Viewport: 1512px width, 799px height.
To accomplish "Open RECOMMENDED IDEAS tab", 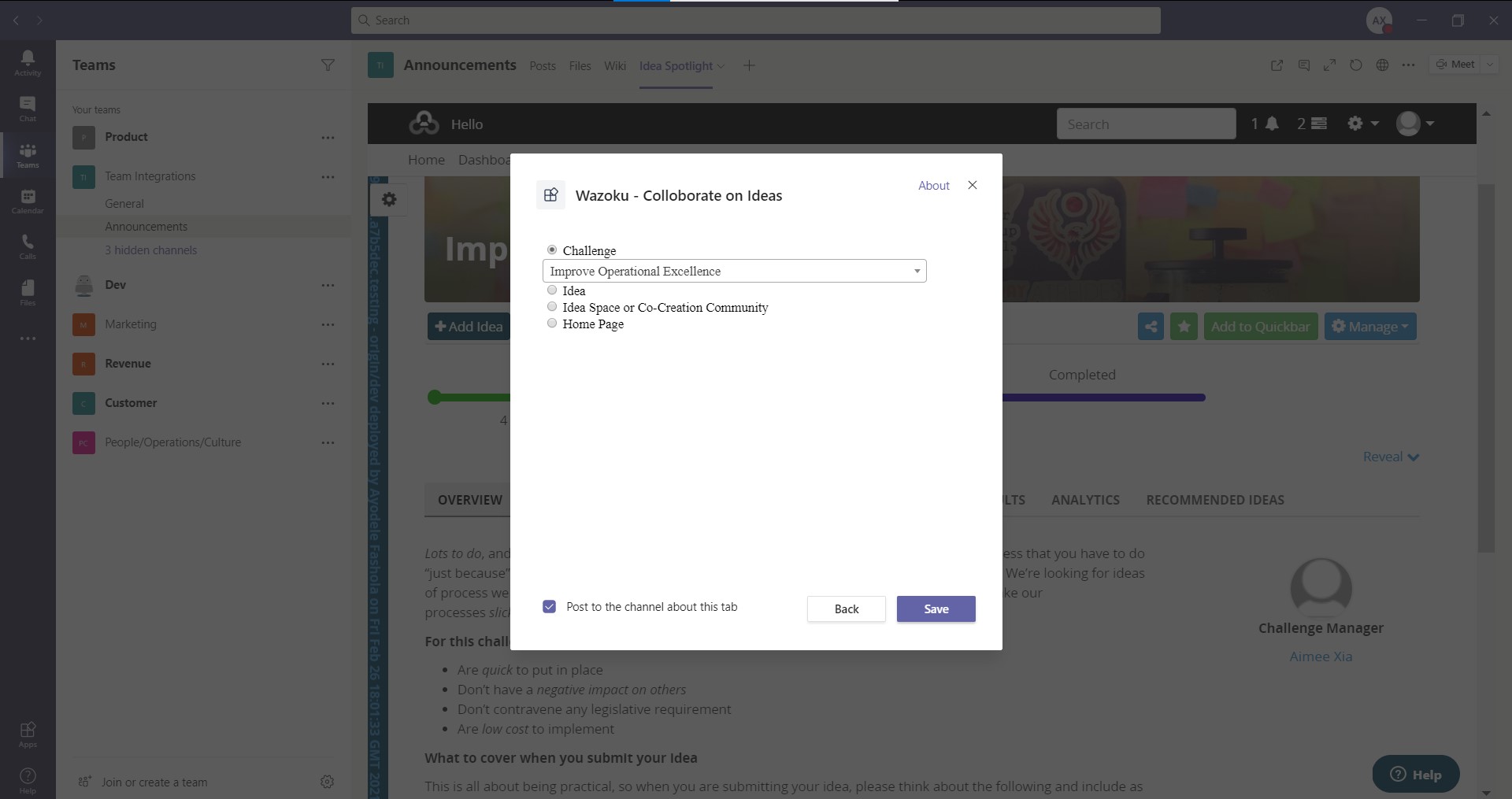I will (x=1215, y=500).
